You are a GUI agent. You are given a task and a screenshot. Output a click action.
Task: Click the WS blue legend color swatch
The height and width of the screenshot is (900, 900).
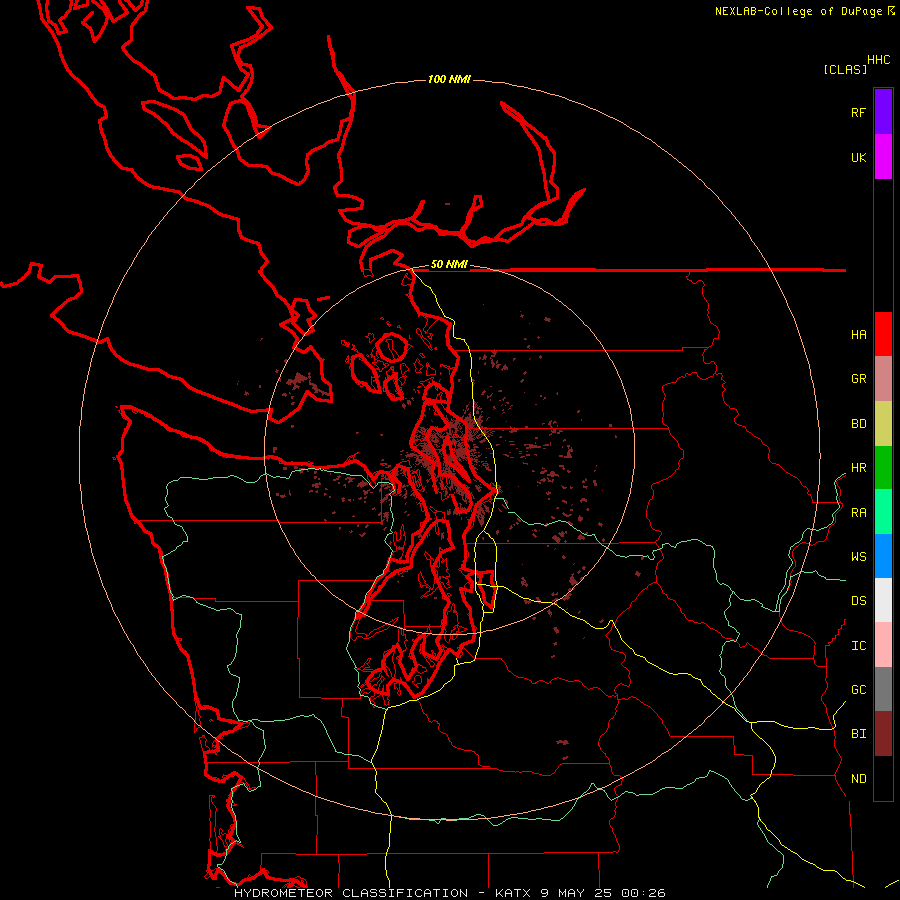click(x=883, y=556)
